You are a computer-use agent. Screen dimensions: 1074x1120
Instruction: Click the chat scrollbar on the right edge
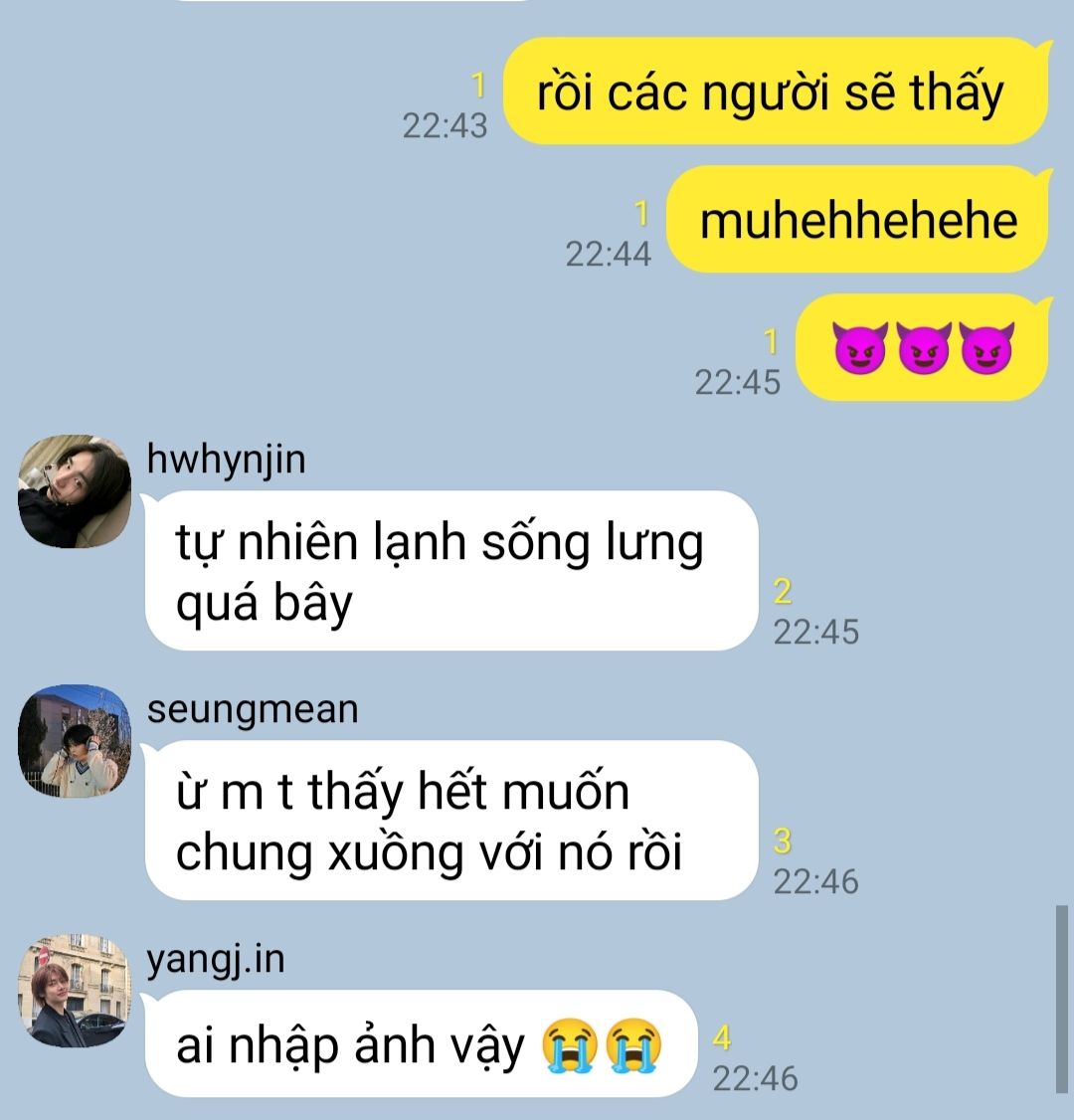(x=1062, y=999)
